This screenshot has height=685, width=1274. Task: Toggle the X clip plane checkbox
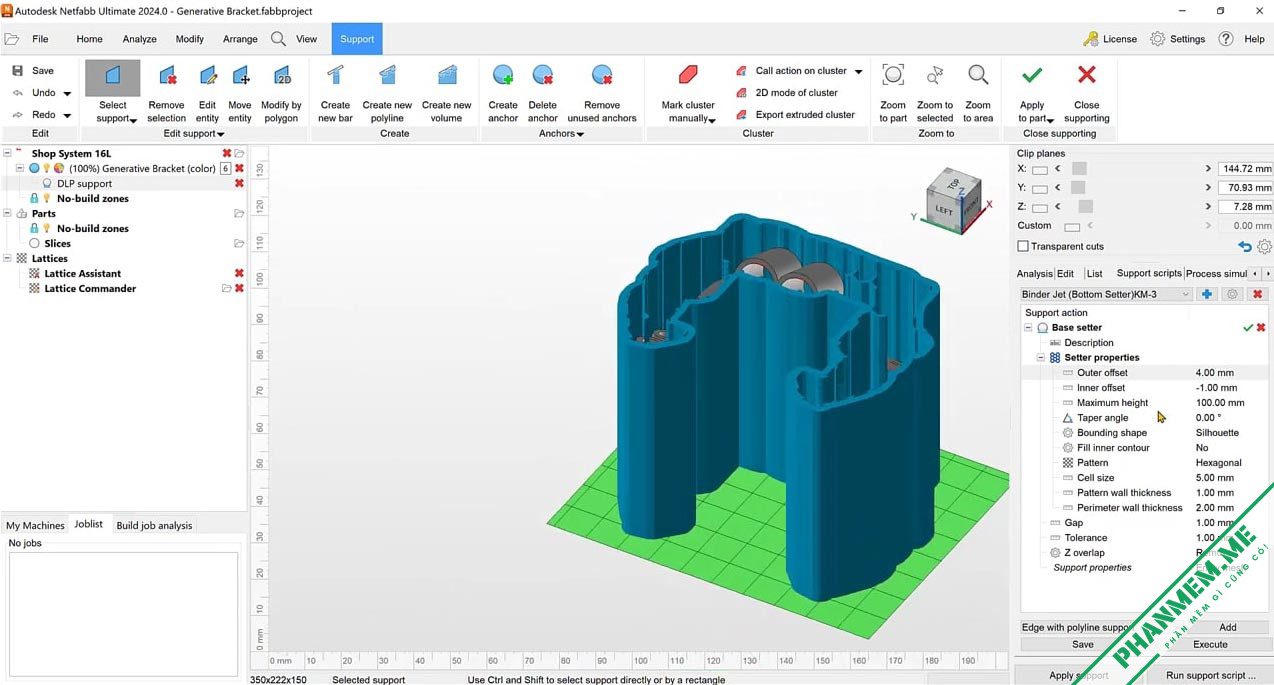pos(1040,169)
